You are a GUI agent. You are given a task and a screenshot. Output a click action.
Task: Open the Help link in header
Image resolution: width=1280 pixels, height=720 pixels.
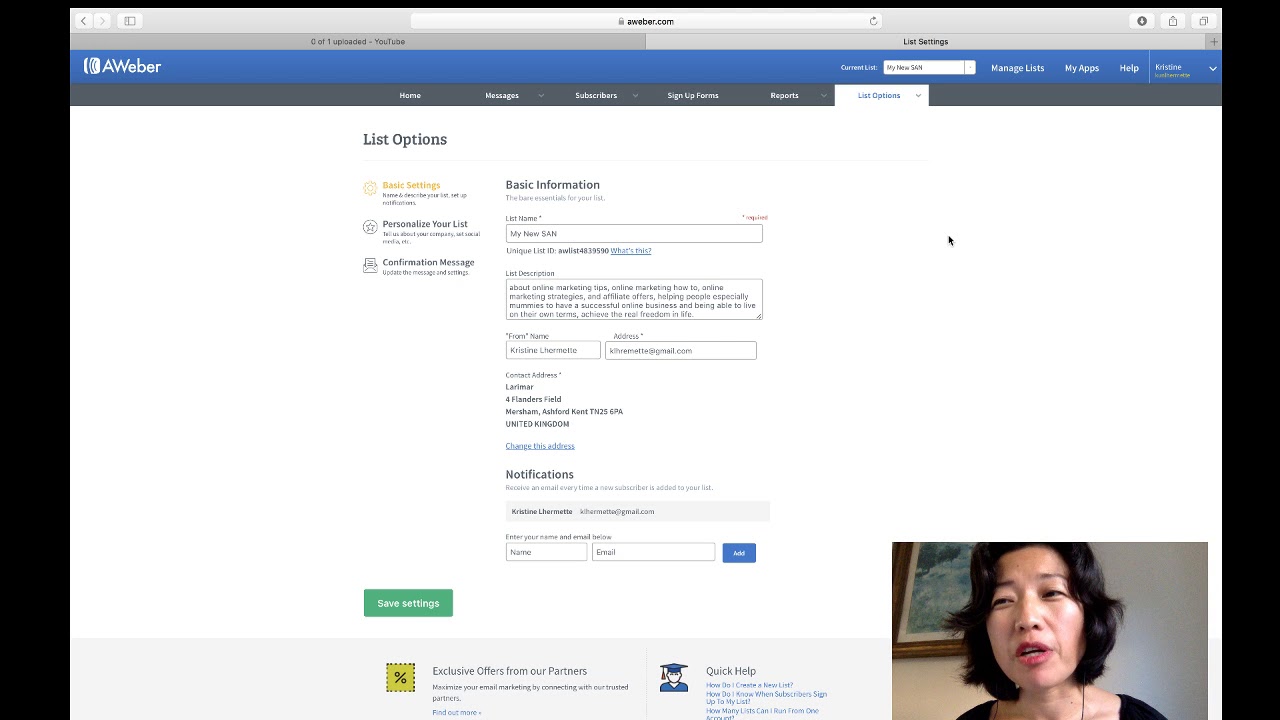click(1129, 68)
